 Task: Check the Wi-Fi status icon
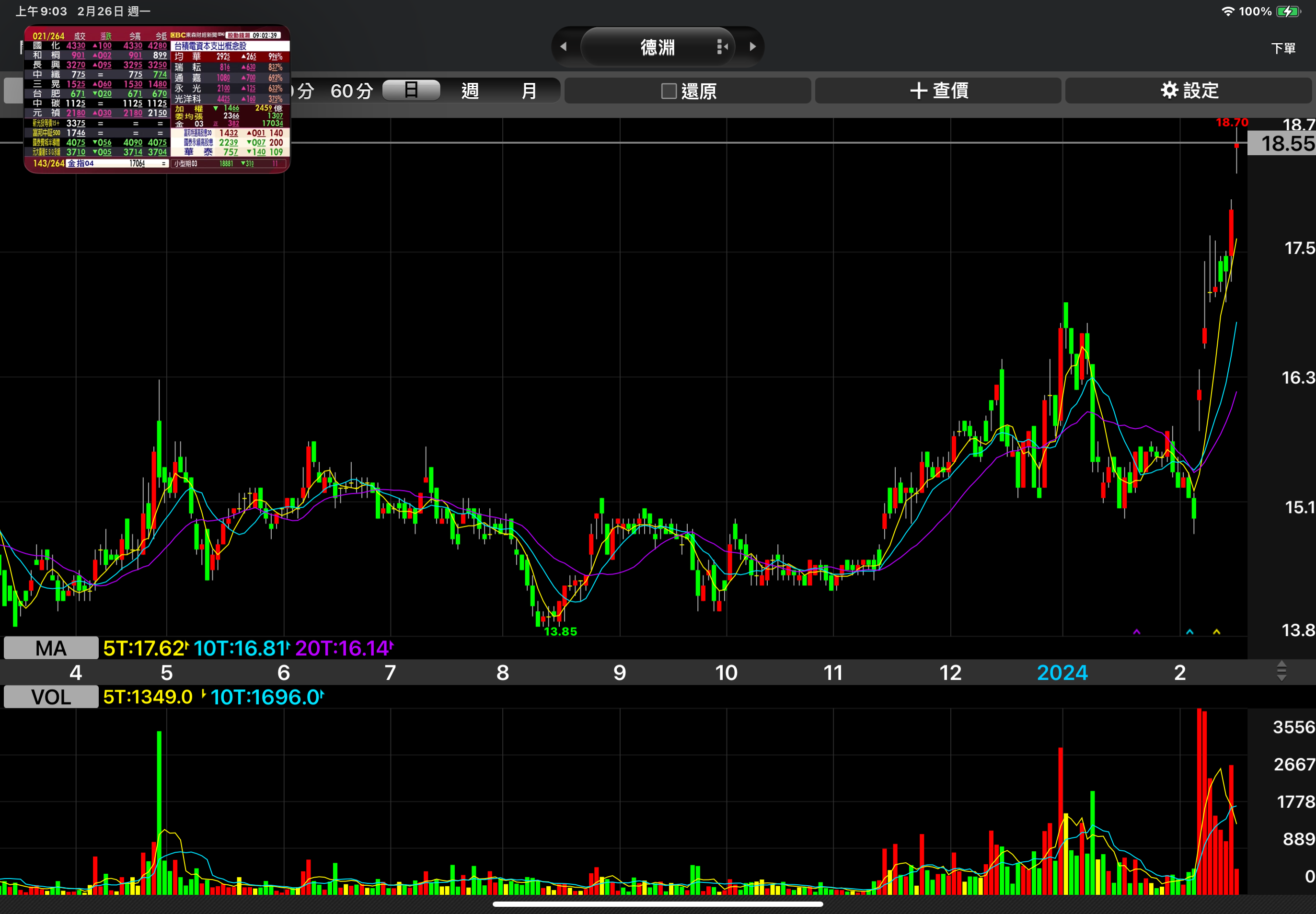[1227, 11]
